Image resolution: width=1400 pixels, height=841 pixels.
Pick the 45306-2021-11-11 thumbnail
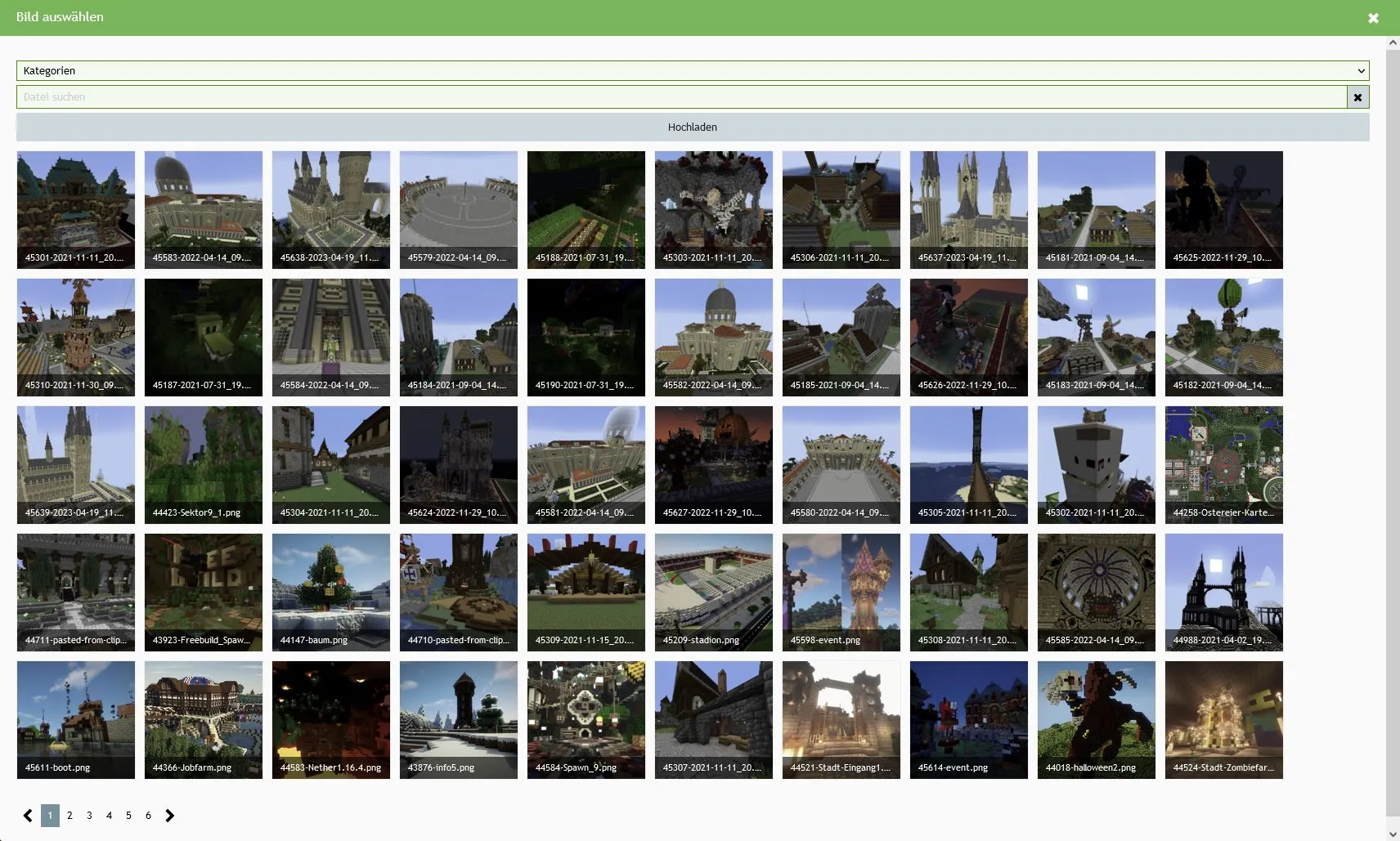click(841, 210)
